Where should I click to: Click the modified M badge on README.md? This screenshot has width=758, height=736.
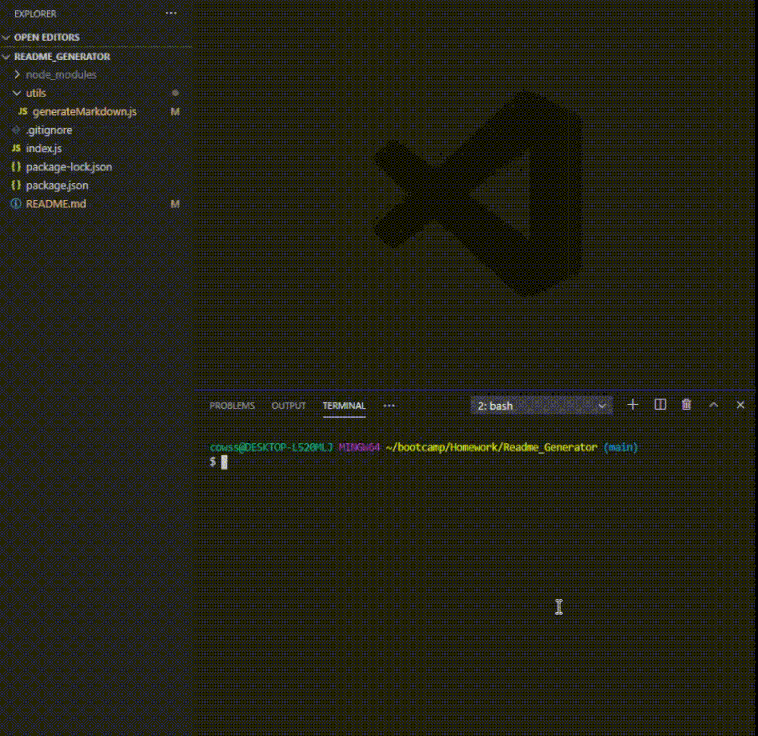[175, 204]
